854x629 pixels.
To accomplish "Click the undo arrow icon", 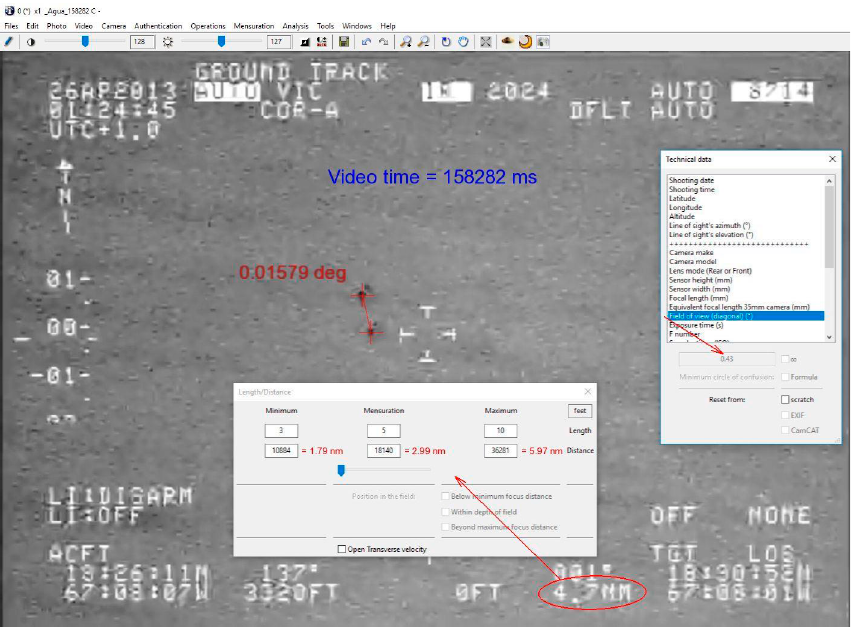I will (x=366, y=42).
